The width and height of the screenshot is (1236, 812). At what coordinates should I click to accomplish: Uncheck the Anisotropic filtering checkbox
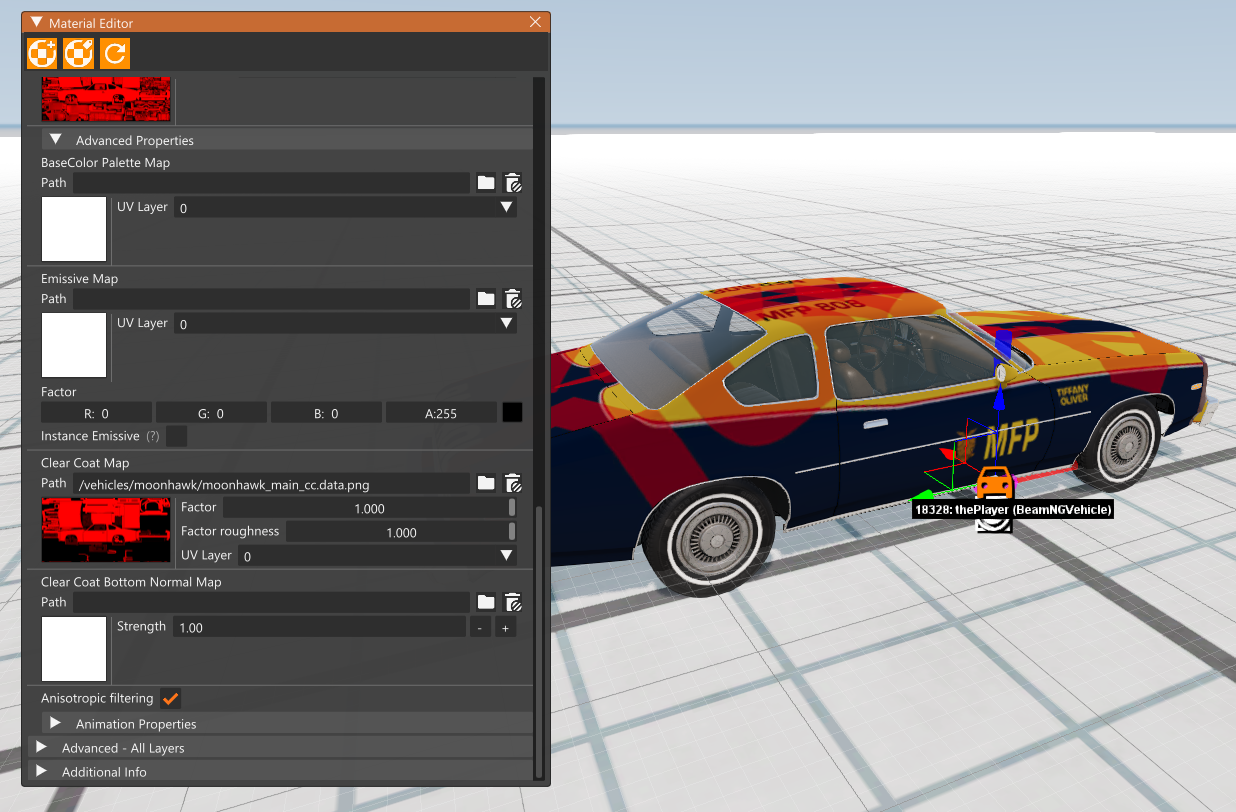click(170, 699)
